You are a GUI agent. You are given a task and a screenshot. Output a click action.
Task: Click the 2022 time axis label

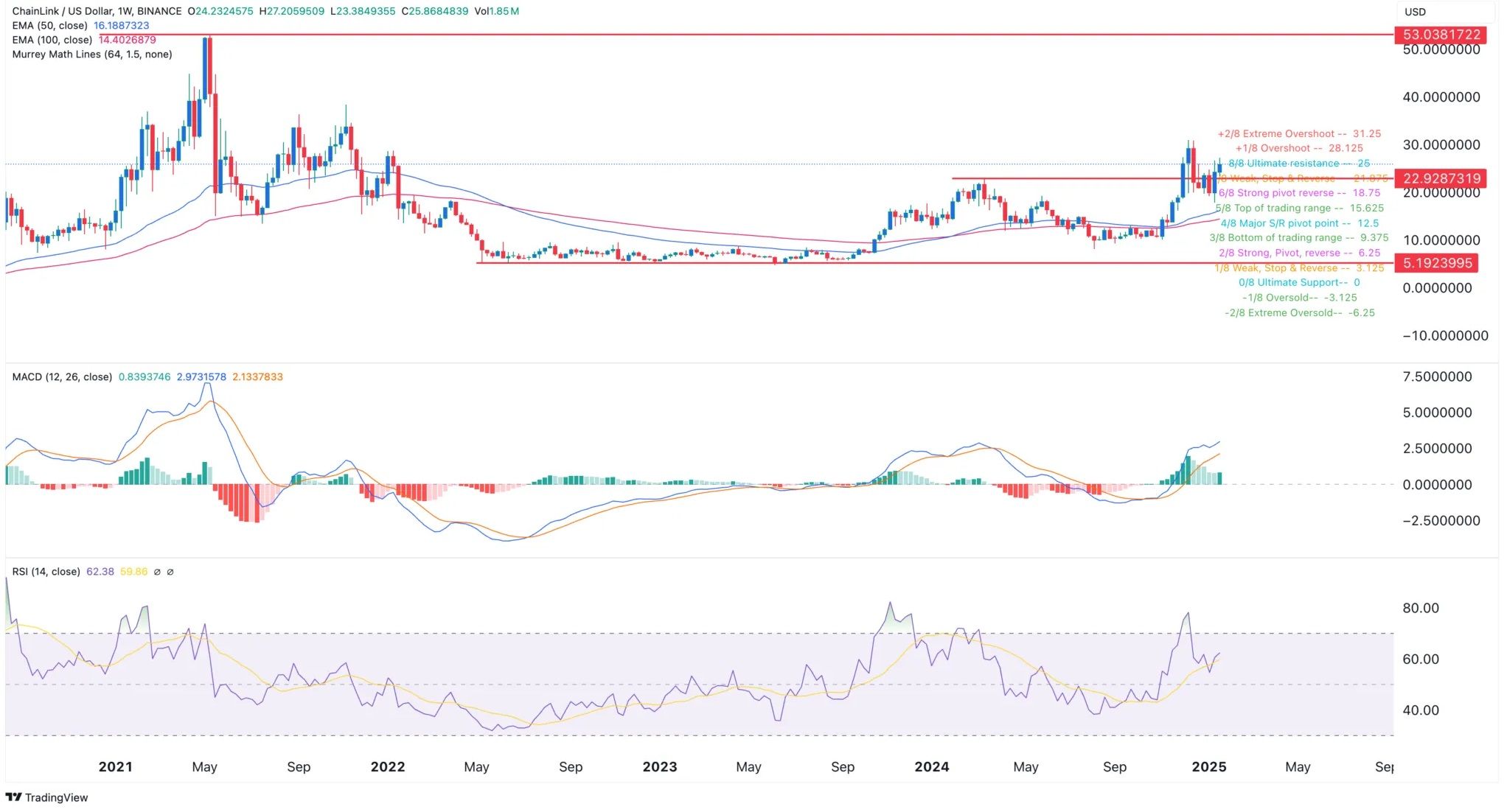coord(388,767)
